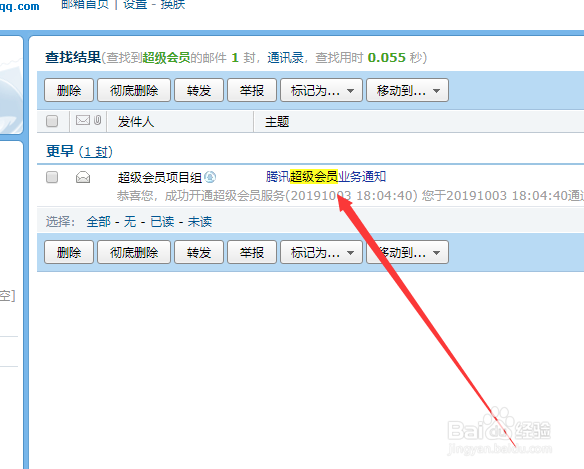Viewport: 584px width, 469px height.
Task: Tick the select-all checkbox in header row
Action: click(52, 121)
